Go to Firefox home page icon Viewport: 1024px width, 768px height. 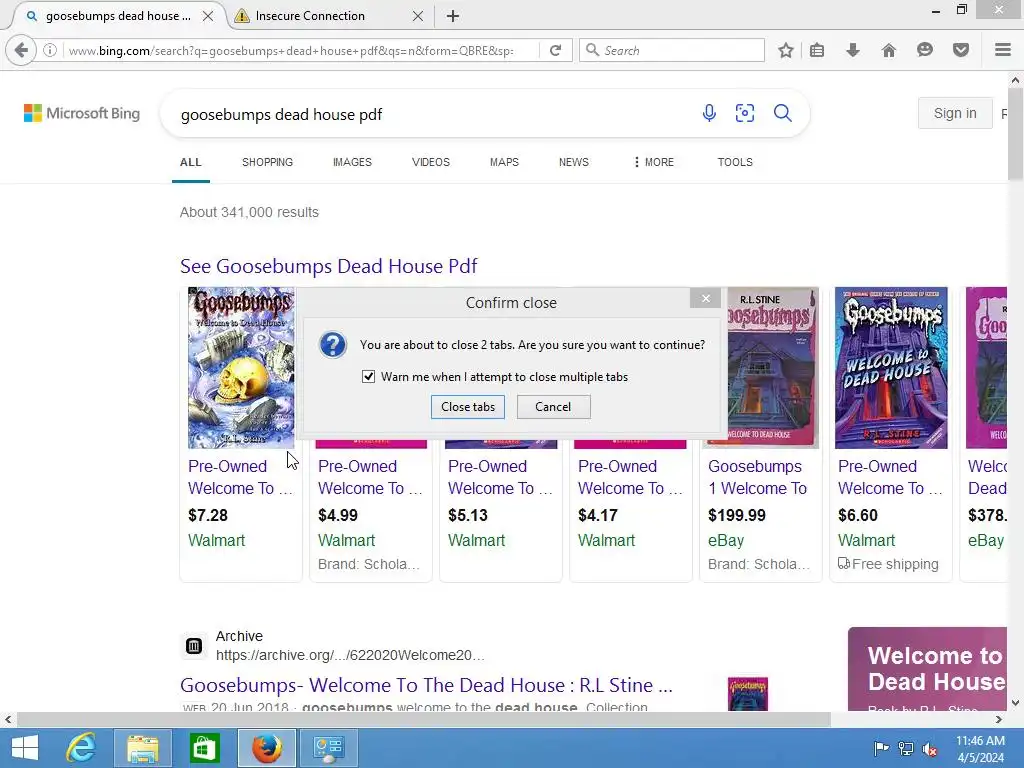[x=889, y=50]
